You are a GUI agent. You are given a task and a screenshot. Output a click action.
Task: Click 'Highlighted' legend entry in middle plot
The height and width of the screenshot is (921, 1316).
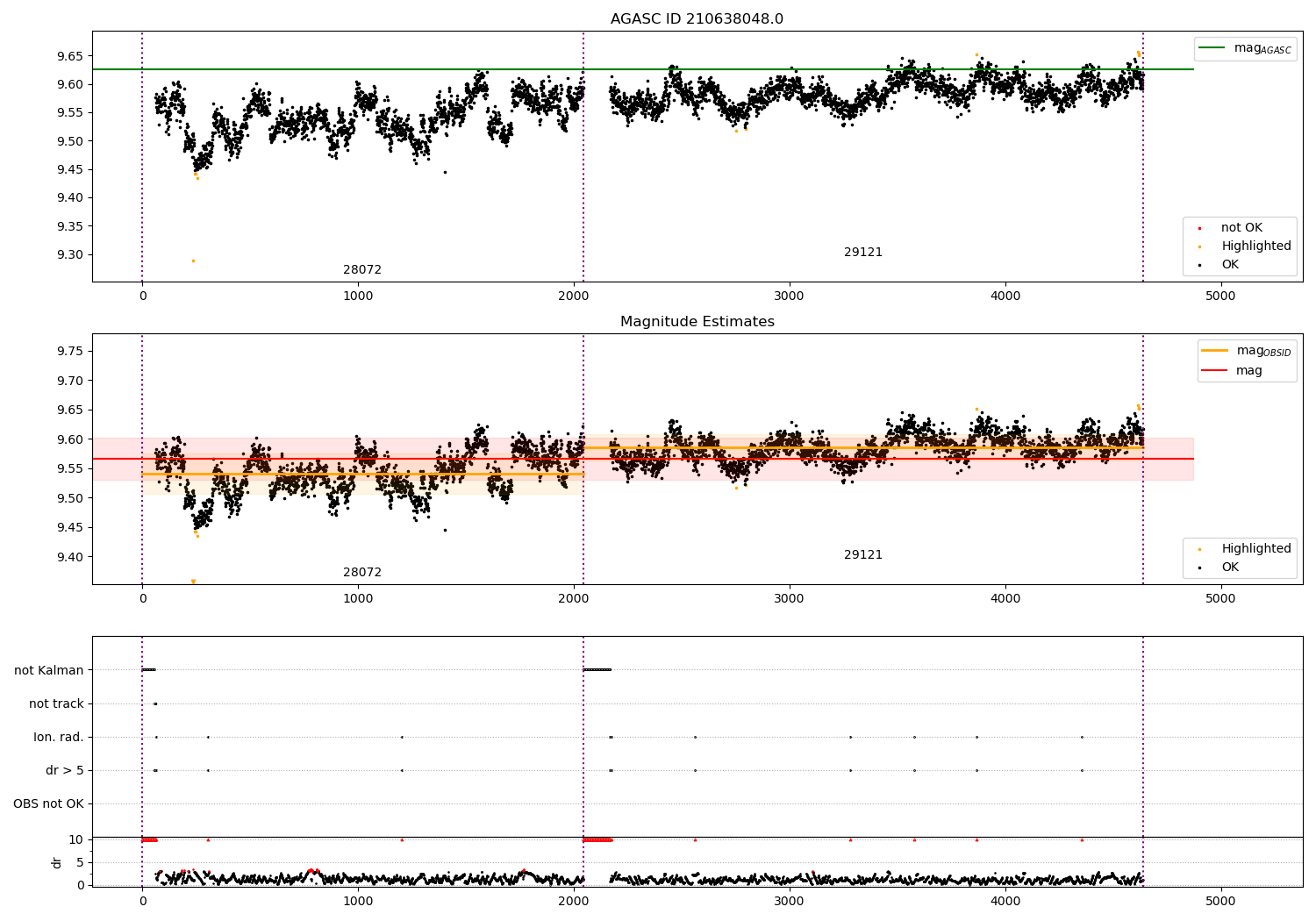(x=1246, y=549)
